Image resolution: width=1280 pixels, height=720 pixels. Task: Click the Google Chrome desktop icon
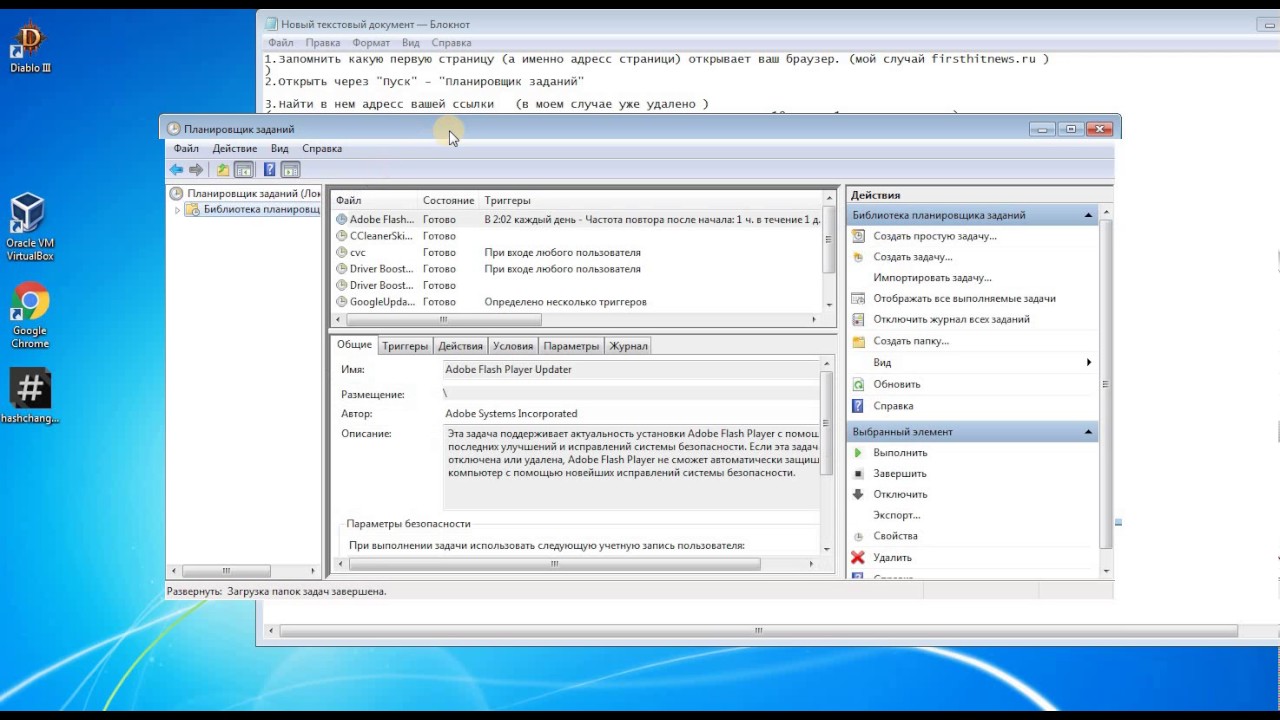[x=30, y=317]
